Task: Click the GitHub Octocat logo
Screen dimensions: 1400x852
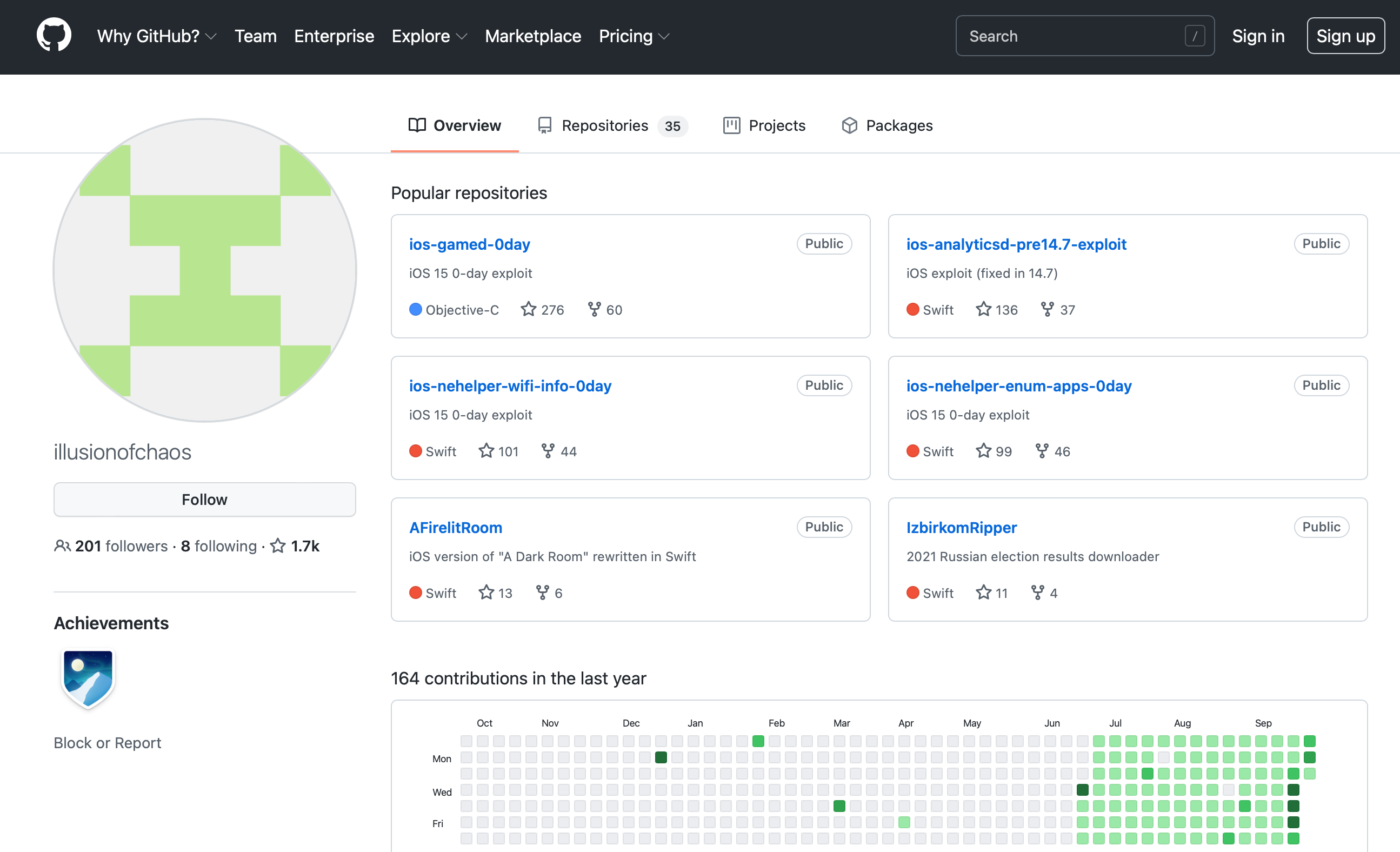Action: tap(54, 35)
